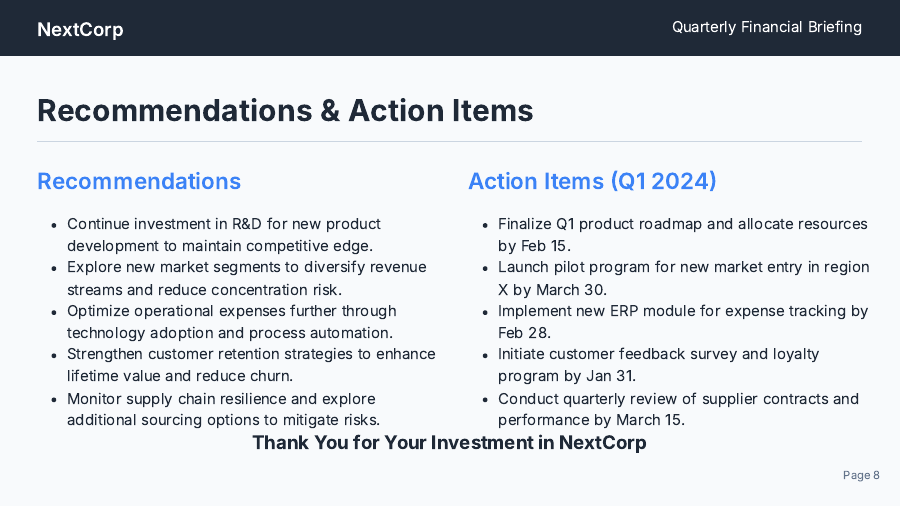This screenshot has height=507, width=900.
Task: Click the customer retention strategies bullet
Action: point(251,365)
